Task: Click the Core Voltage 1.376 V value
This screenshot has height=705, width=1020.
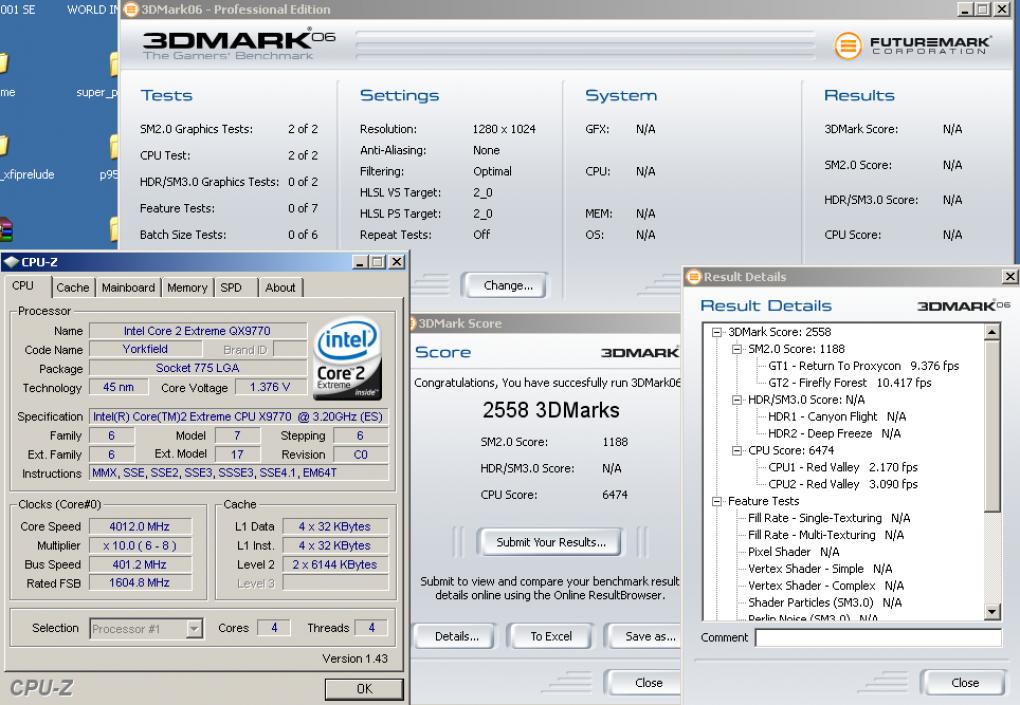Action: click(x=269, y=388)
